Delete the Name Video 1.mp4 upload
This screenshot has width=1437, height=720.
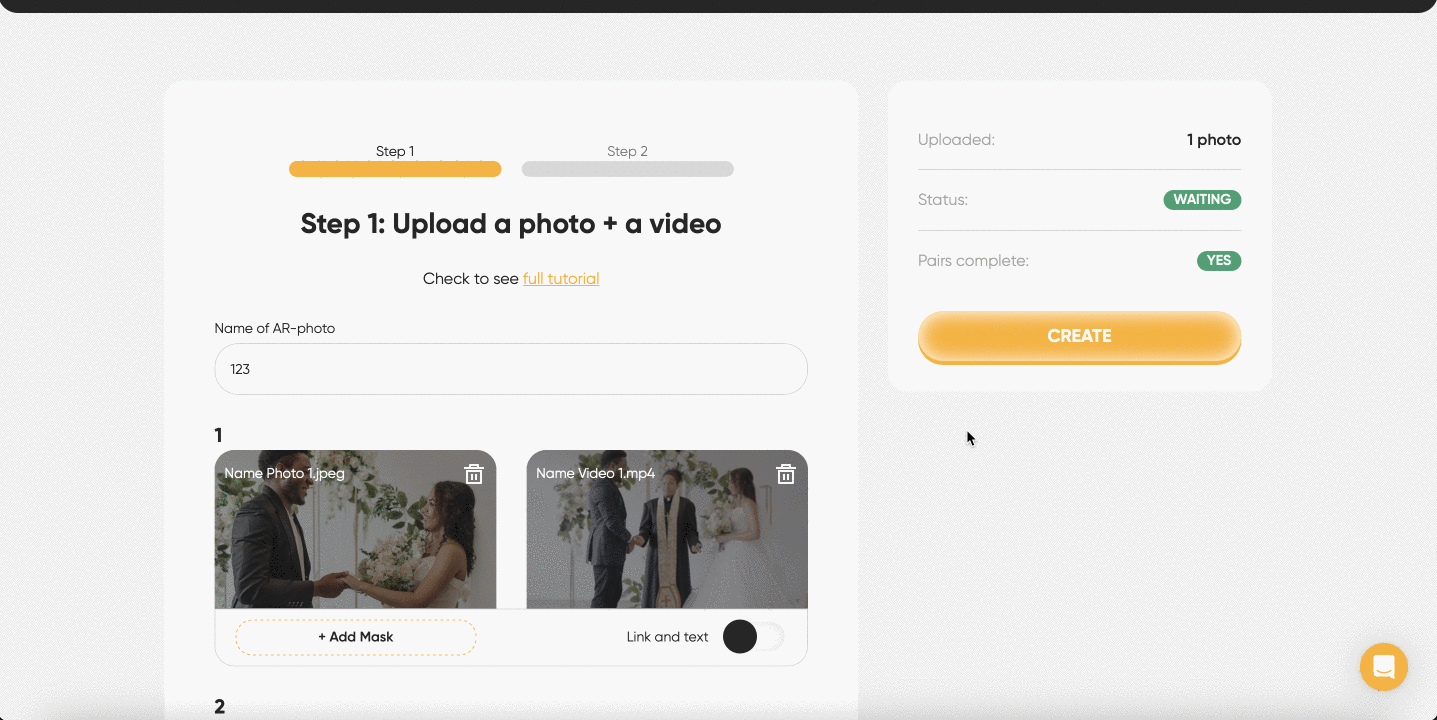(786, 474)
